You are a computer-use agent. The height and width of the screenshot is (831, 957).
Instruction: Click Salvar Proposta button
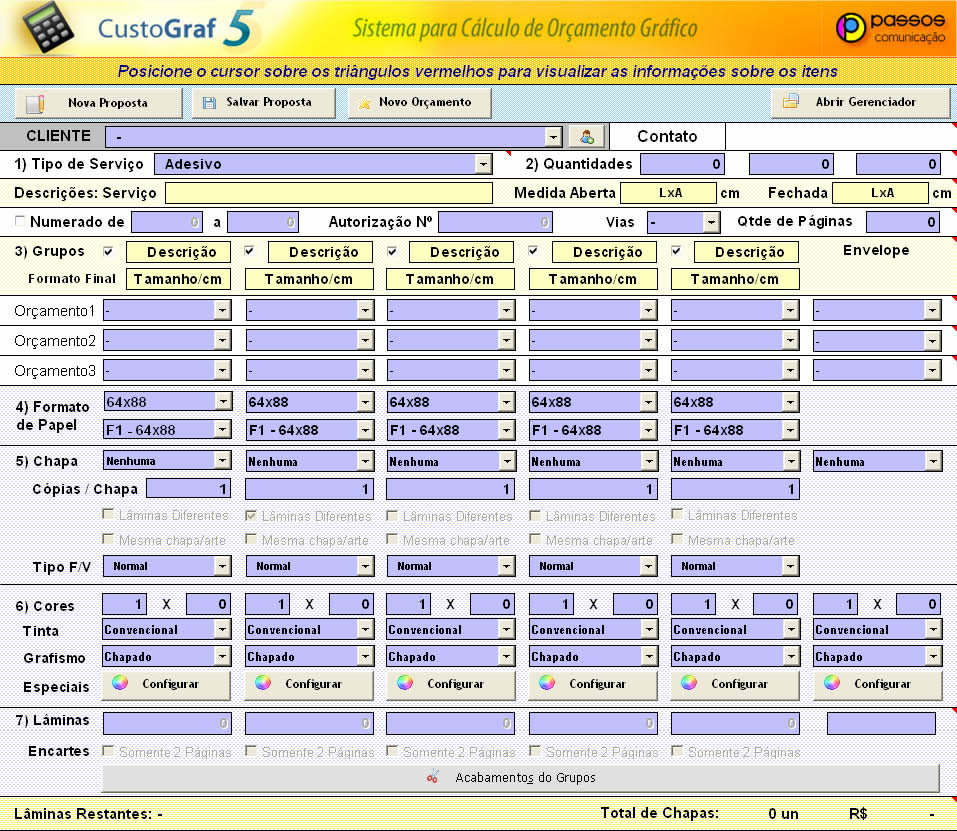264,103
